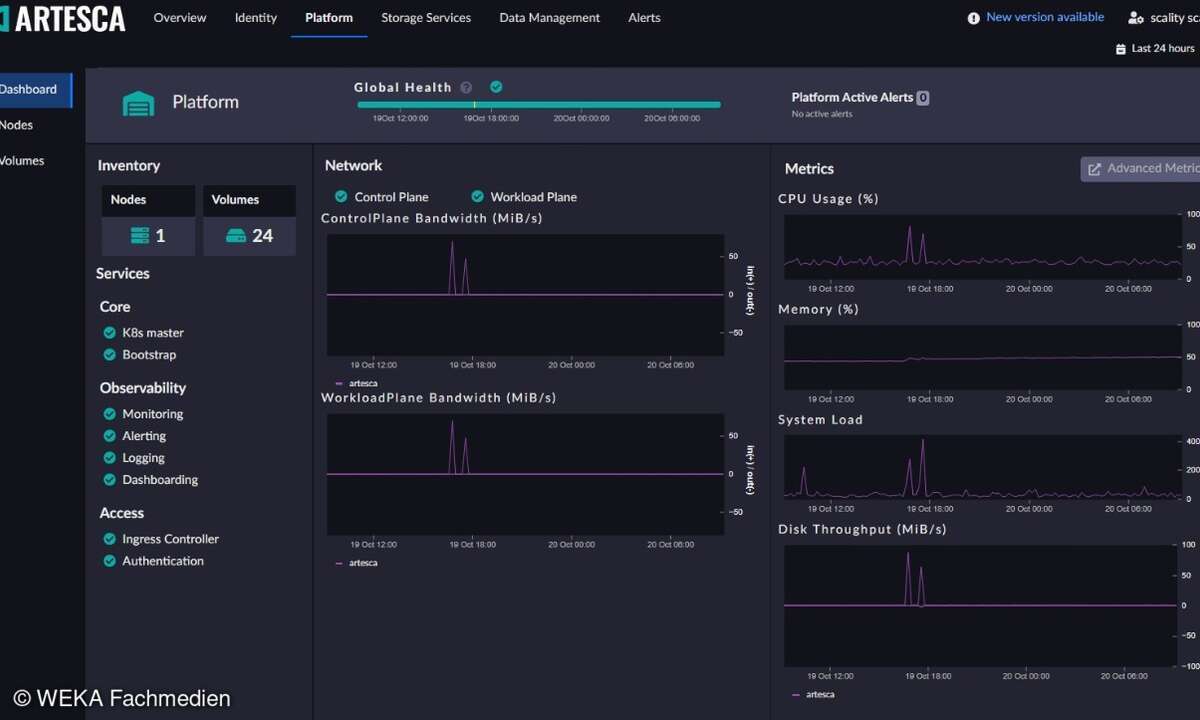Viewport: 1200px width, 720px height.
Task: Open the Nodes inventory card
Action: click(149, 220)
